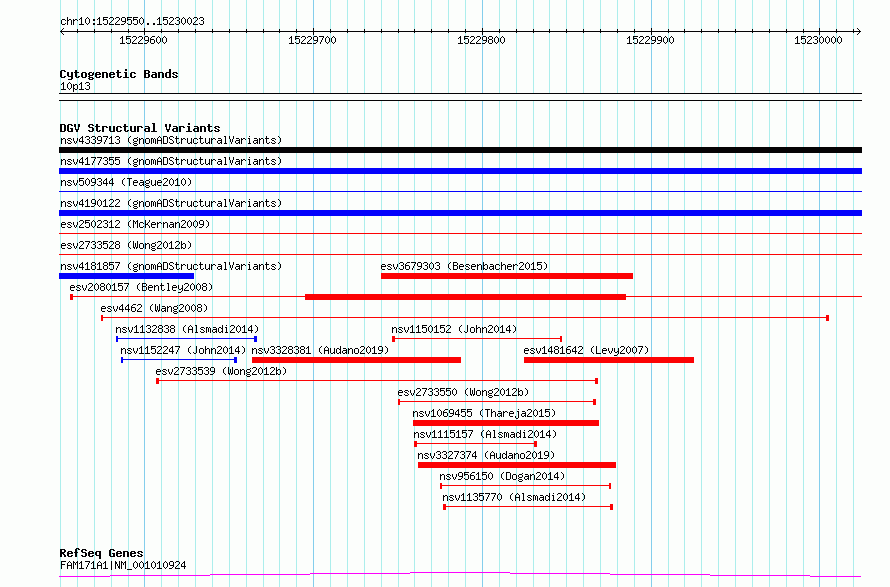Open esv2733550 (Wong2012b) label
890x587 pixels.
click(x=463, y=392)
